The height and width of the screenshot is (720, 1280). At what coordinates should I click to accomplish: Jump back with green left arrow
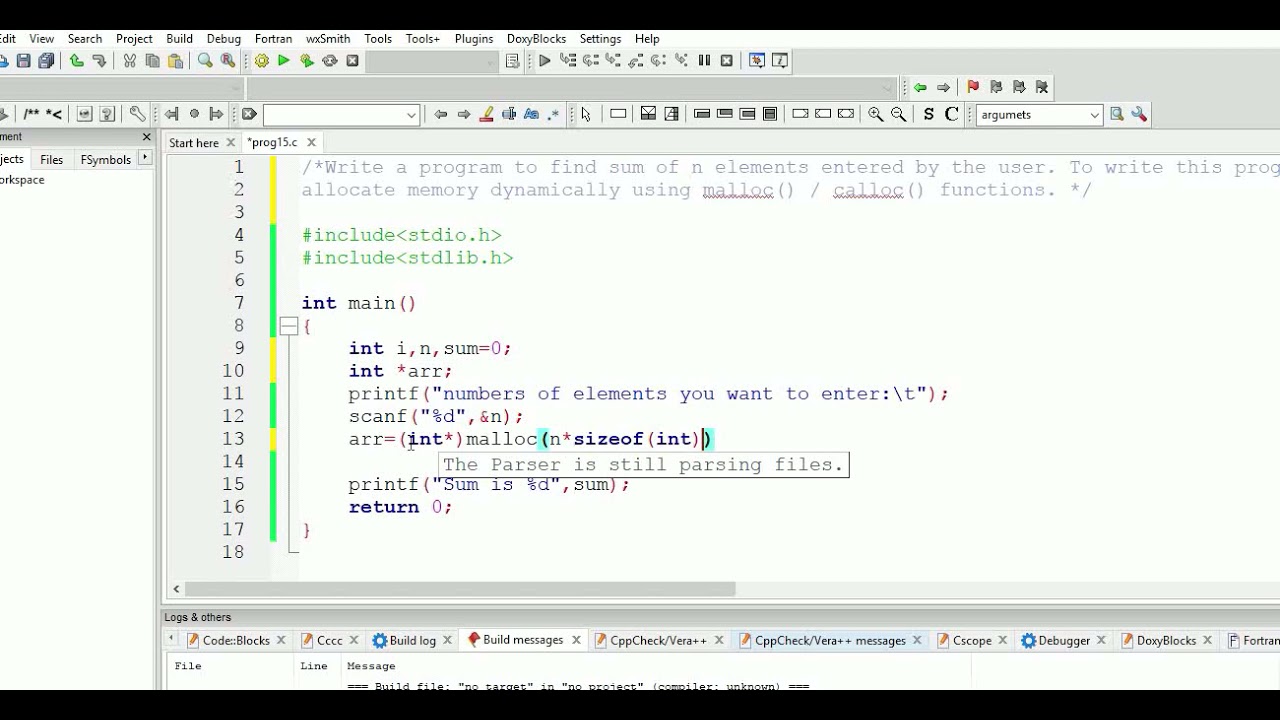tap(920, 87)
